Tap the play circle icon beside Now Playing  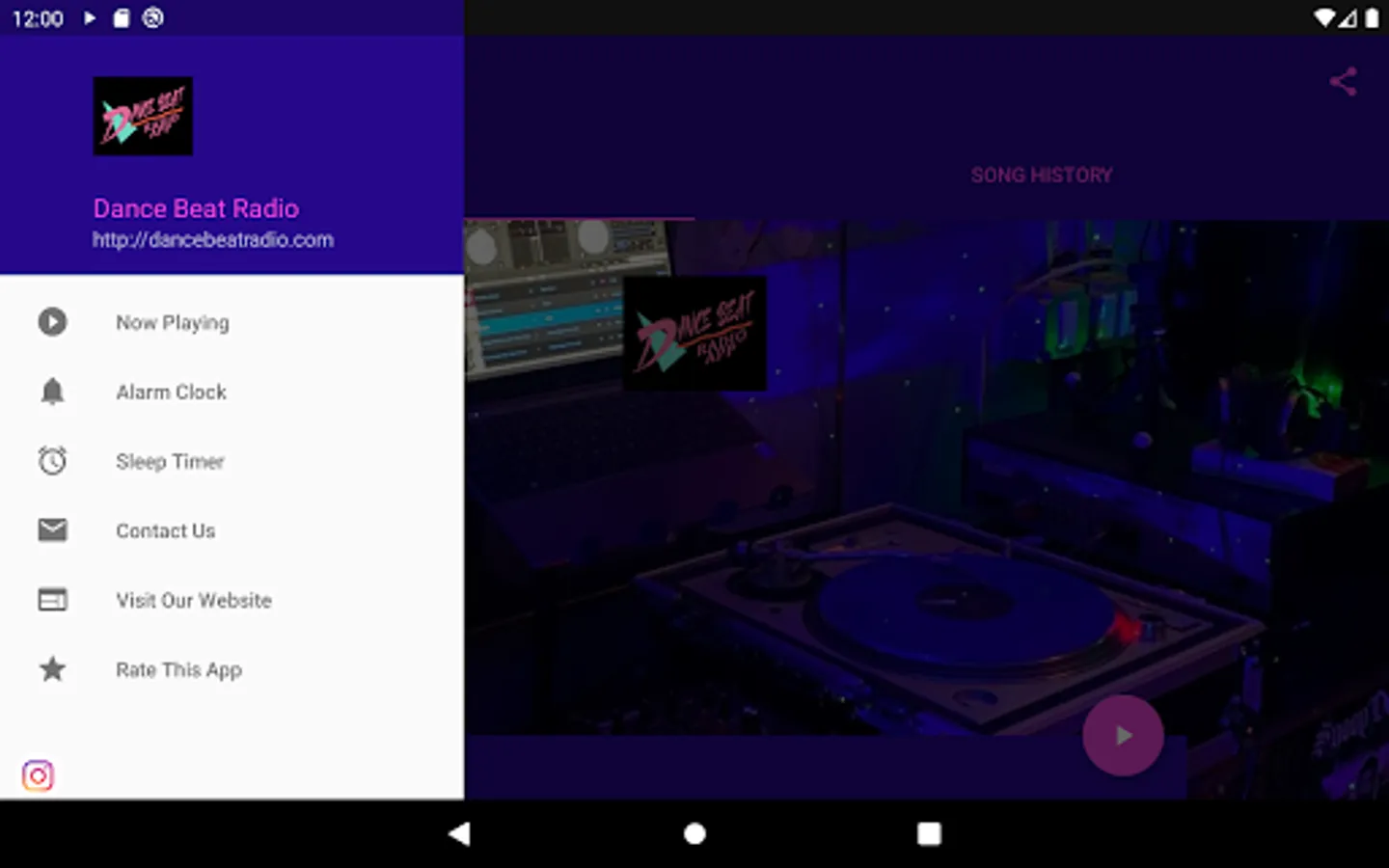[x=52, y=321]
